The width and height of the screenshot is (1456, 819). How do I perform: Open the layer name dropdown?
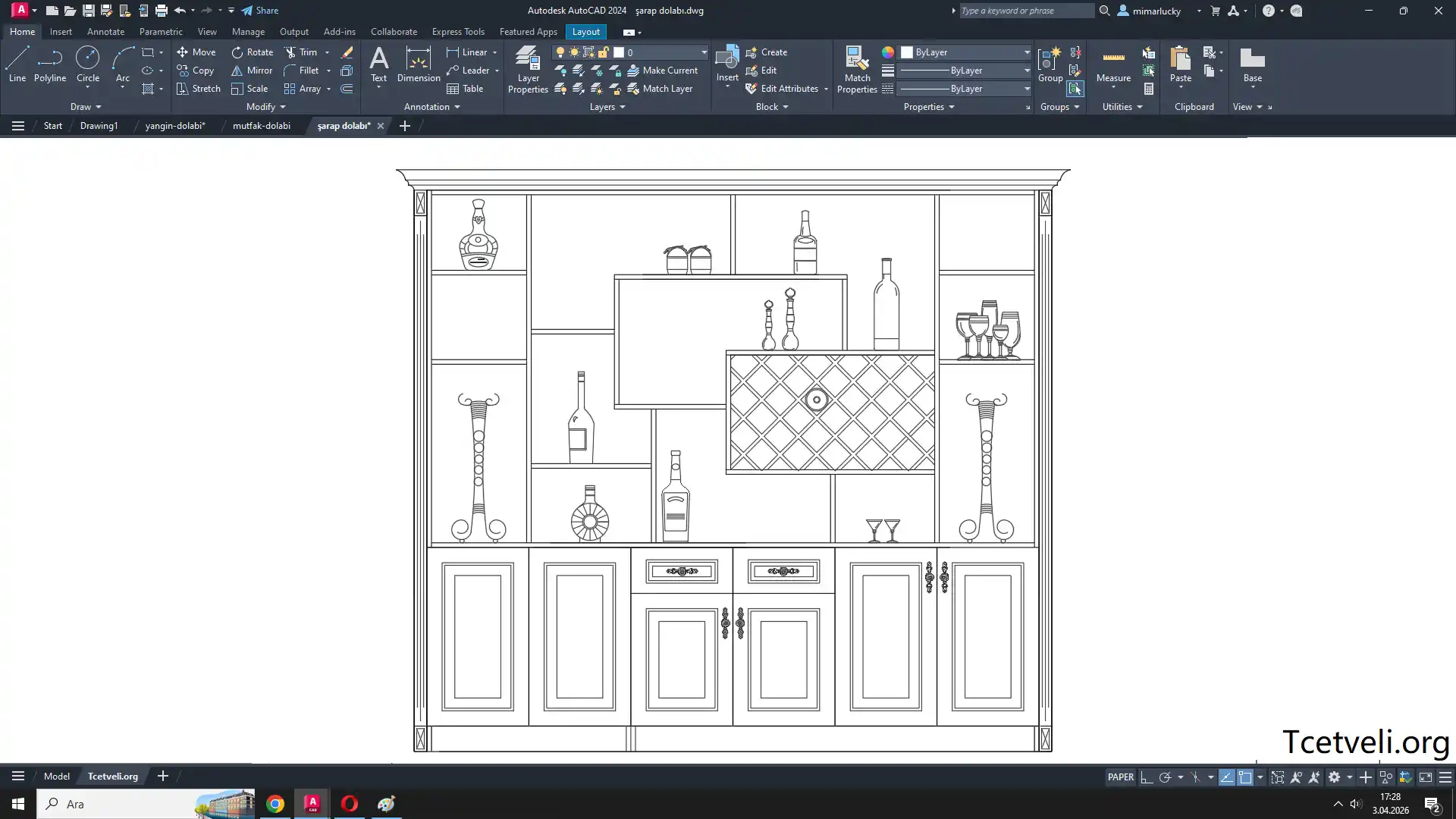[704, 52]
